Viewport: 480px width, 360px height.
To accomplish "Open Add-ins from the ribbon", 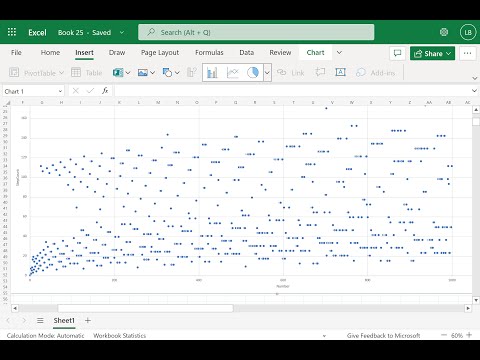I will pos(375,73).
